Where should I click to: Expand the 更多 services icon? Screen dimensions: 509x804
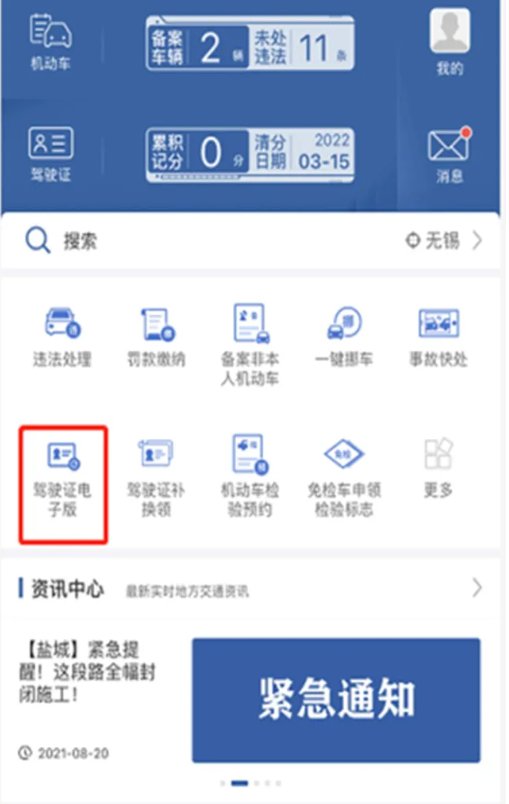pyautogui.click(x=438, y=469)
